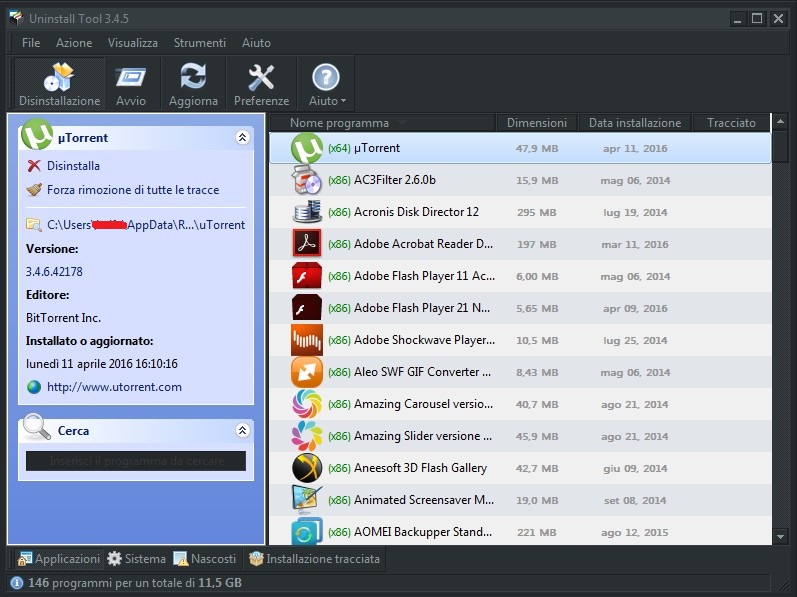Screen dimensions: 797x597
Task: Select Amazing Slider icon
Action: point(306,436)
